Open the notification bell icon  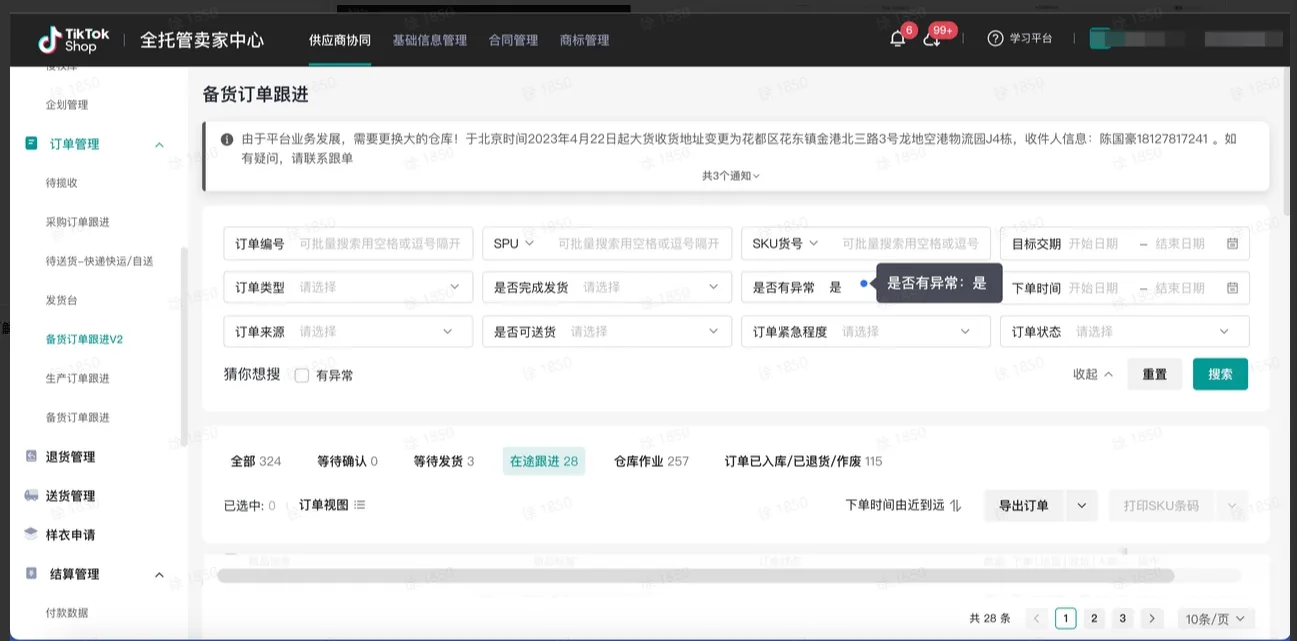tap(897, 39)
